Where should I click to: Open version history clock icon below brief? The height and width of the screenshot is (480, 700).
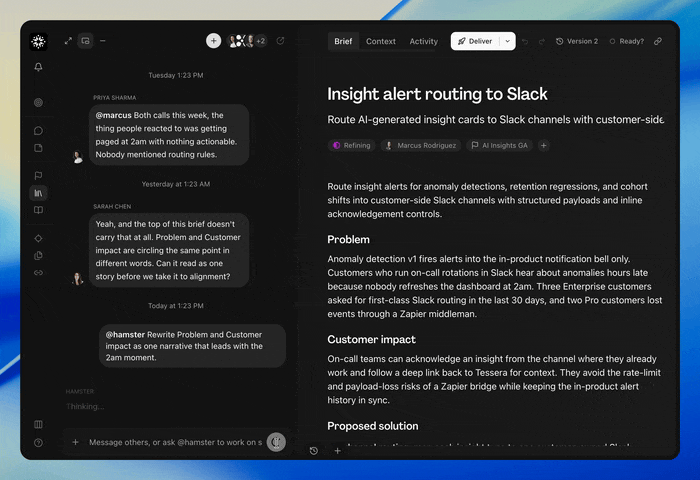coord(314,451)
